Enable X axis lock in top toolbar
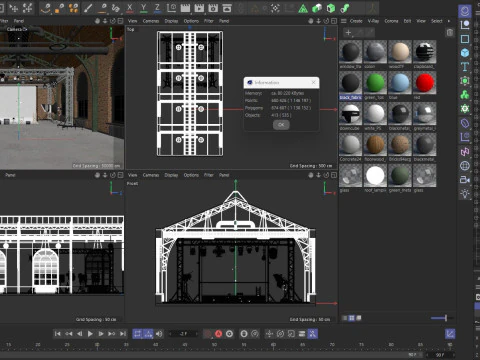 (130, 8)
